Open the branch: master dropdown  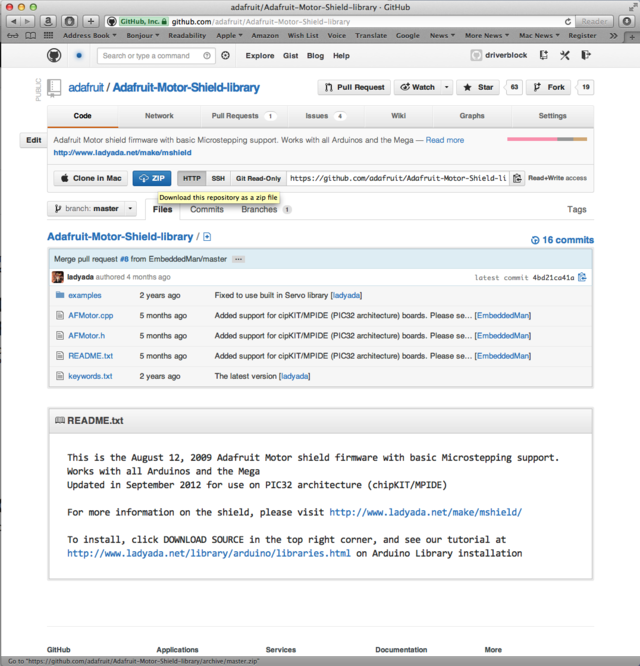92,209
